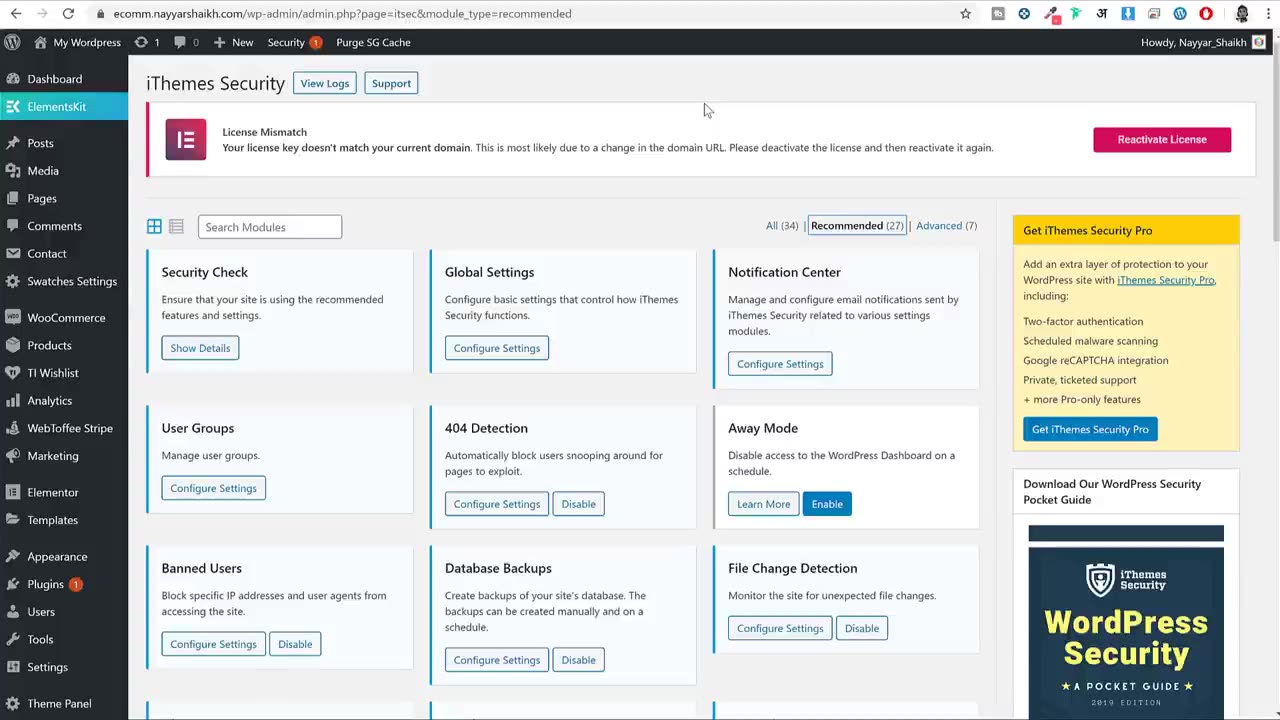Click Purge SG Cache

[373, 42]
